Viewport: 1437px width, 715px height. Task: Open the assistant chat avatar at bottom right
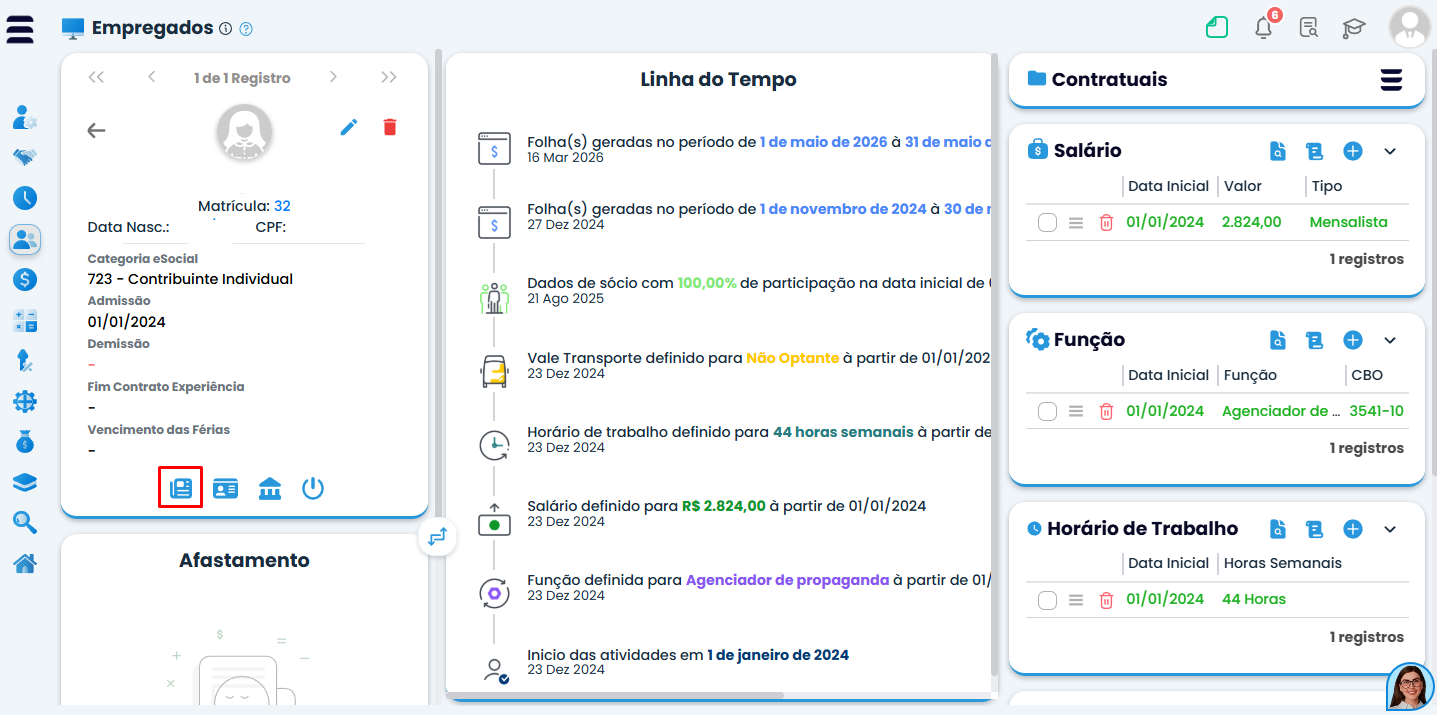click(1411, 687)
